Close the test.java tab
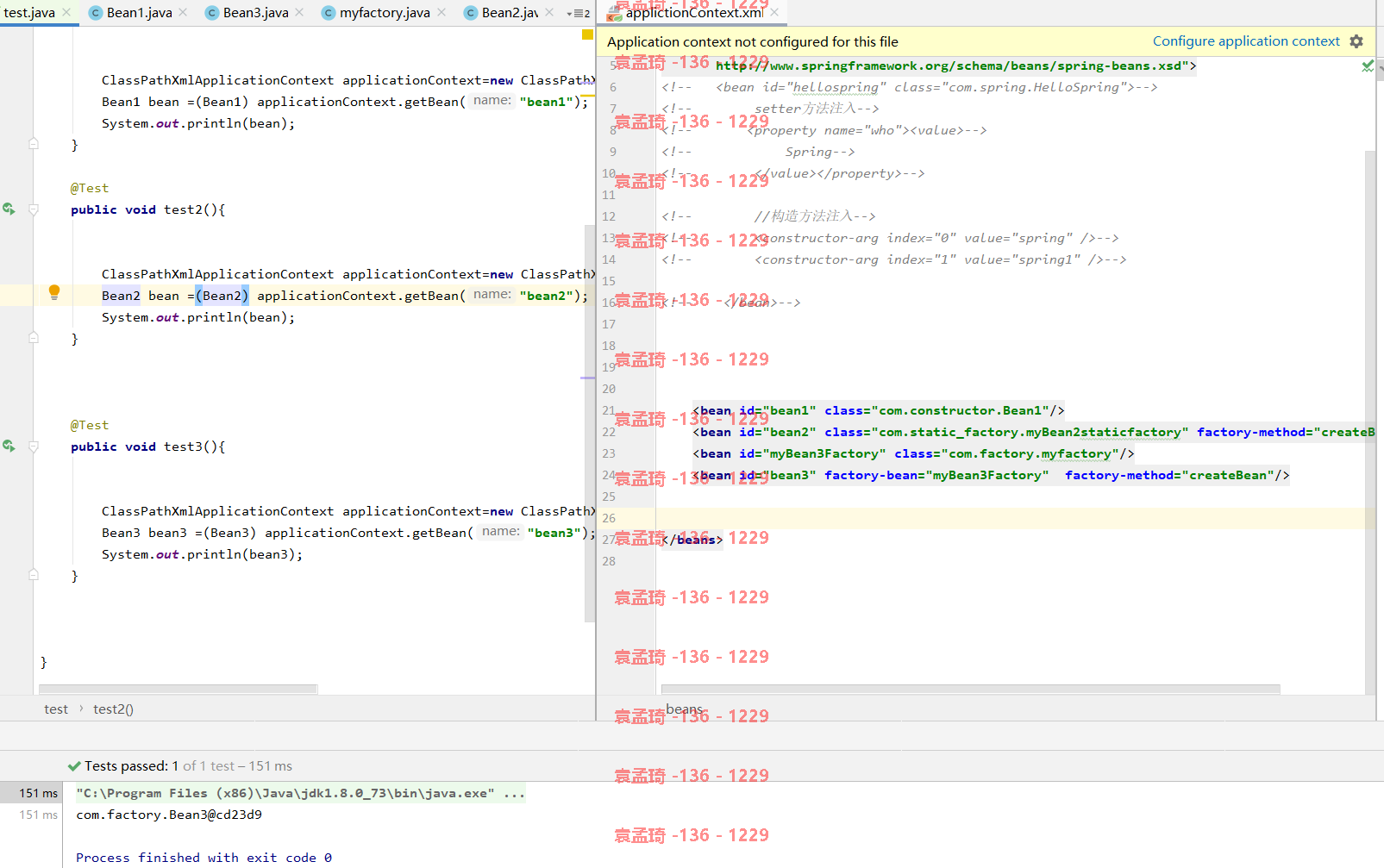This screenshot has width=1384, height=868. coord(66,13)
